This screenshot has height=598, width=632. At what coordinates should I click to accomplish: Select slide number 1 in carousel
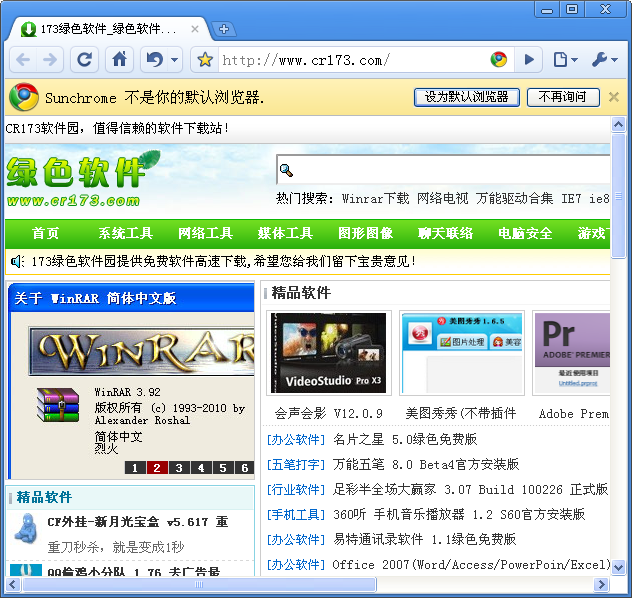(135, 467)
